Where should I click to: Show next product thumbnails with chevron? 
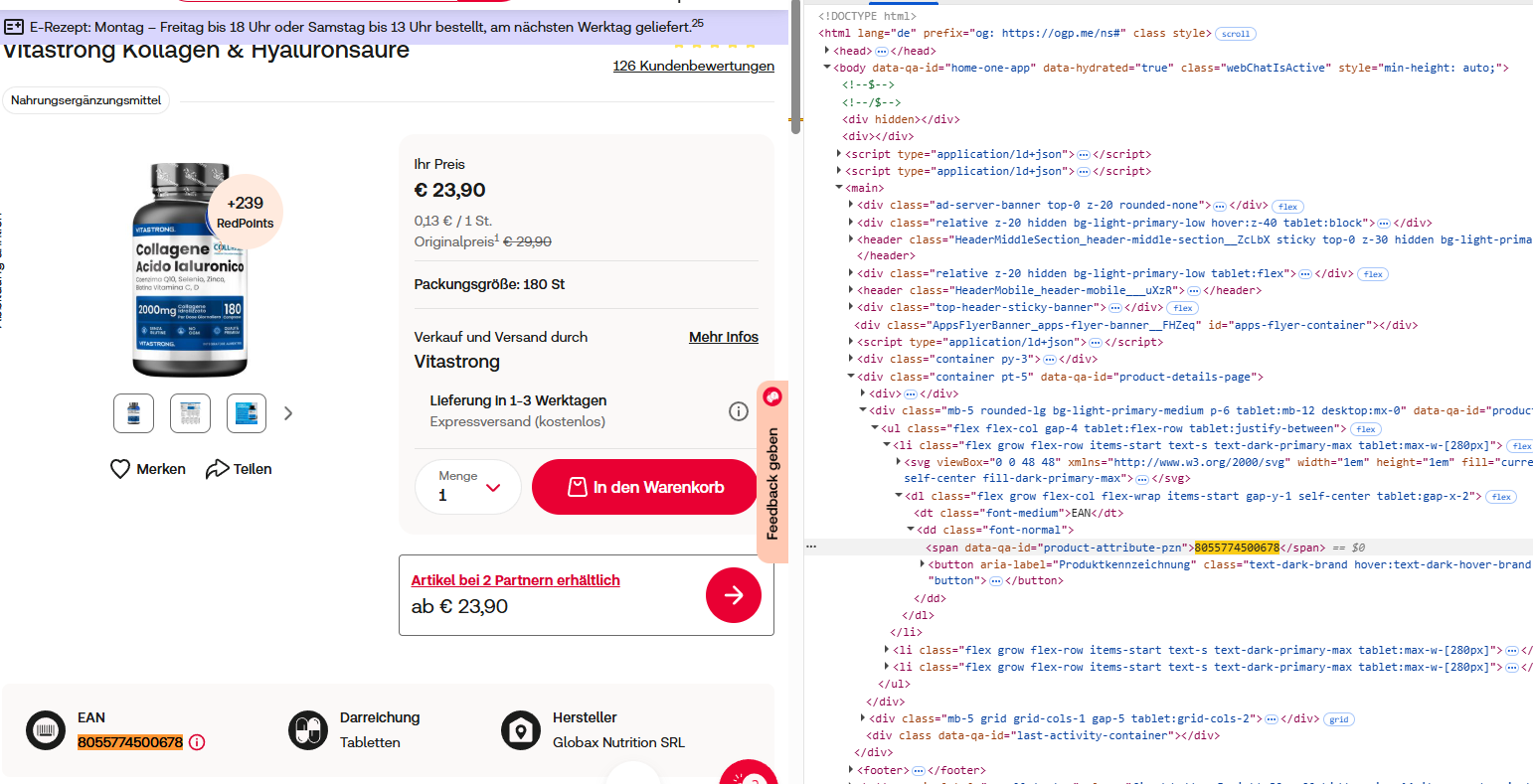pos(288,413)
